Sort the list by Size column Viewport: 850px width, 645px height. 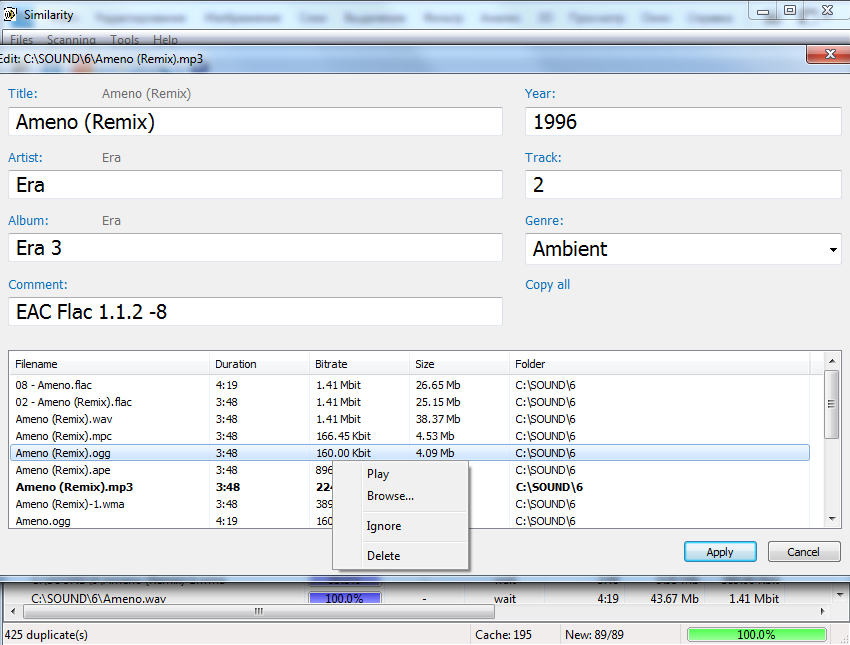(x=459, y=364)
